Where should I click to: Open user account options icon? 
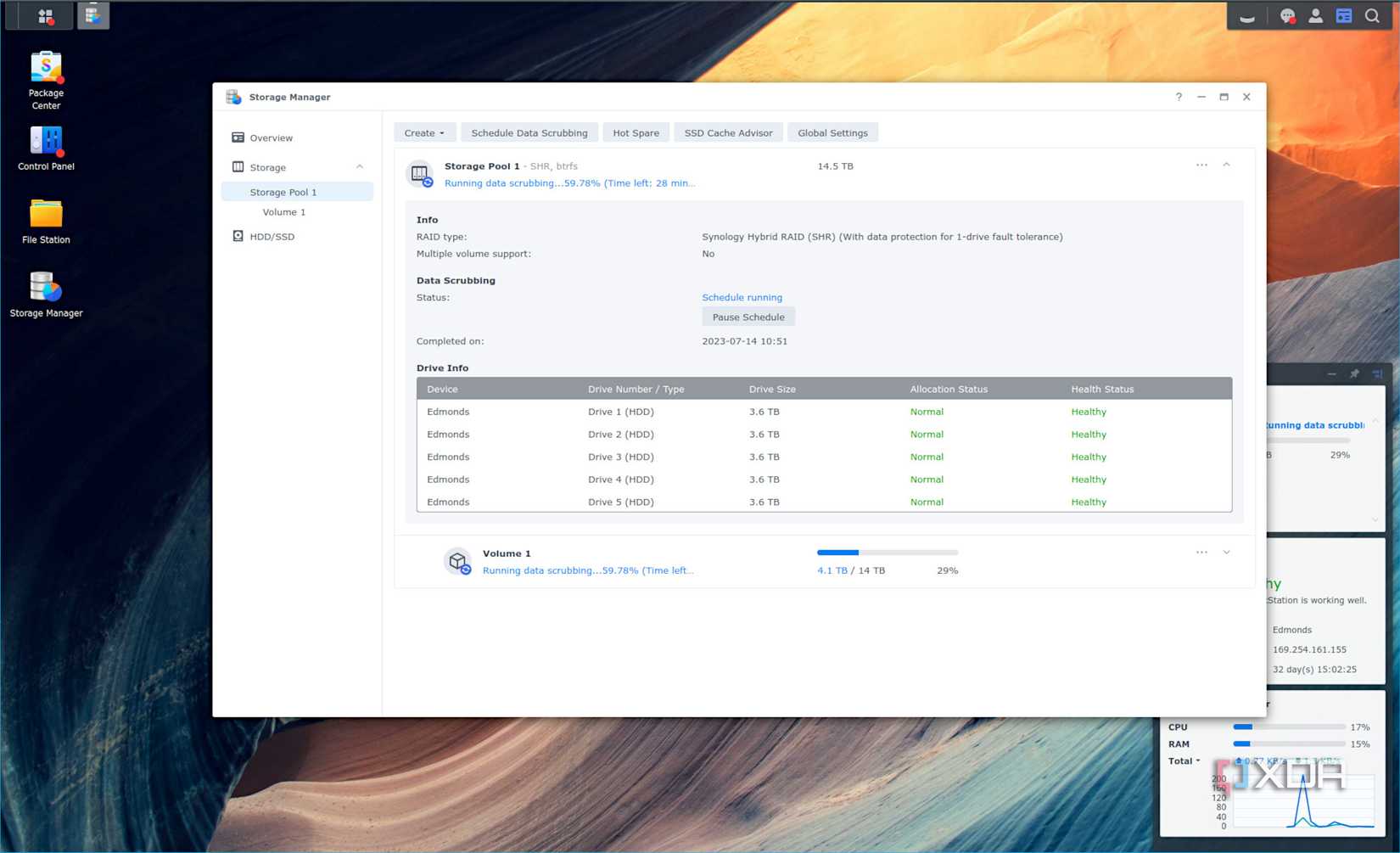[x=1315, y=16]
